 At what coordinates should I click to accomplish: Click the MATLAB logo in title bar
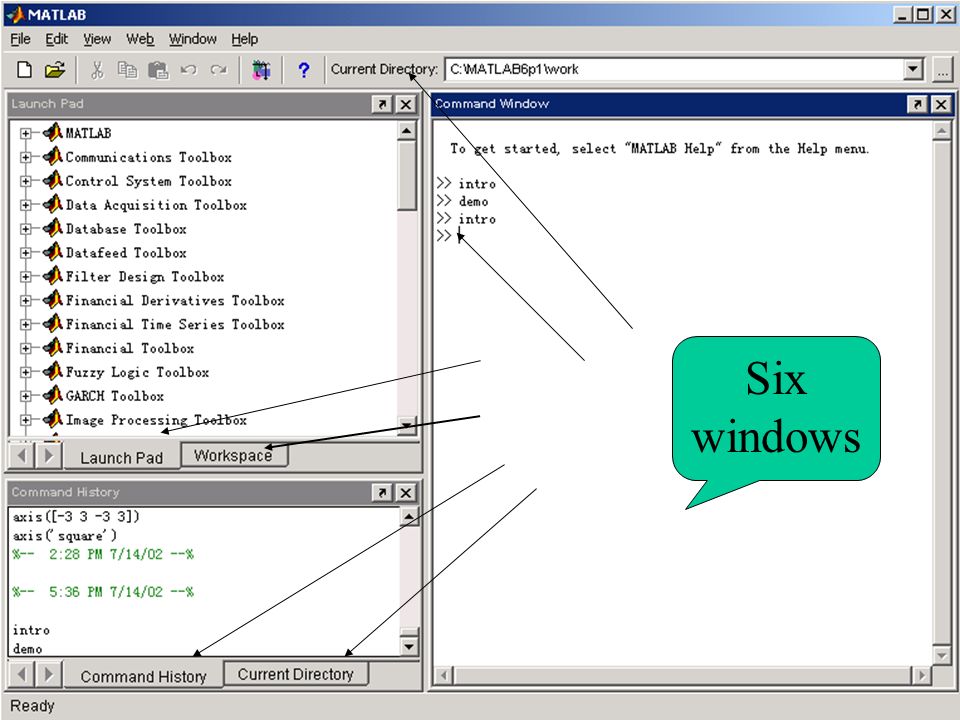15,14
